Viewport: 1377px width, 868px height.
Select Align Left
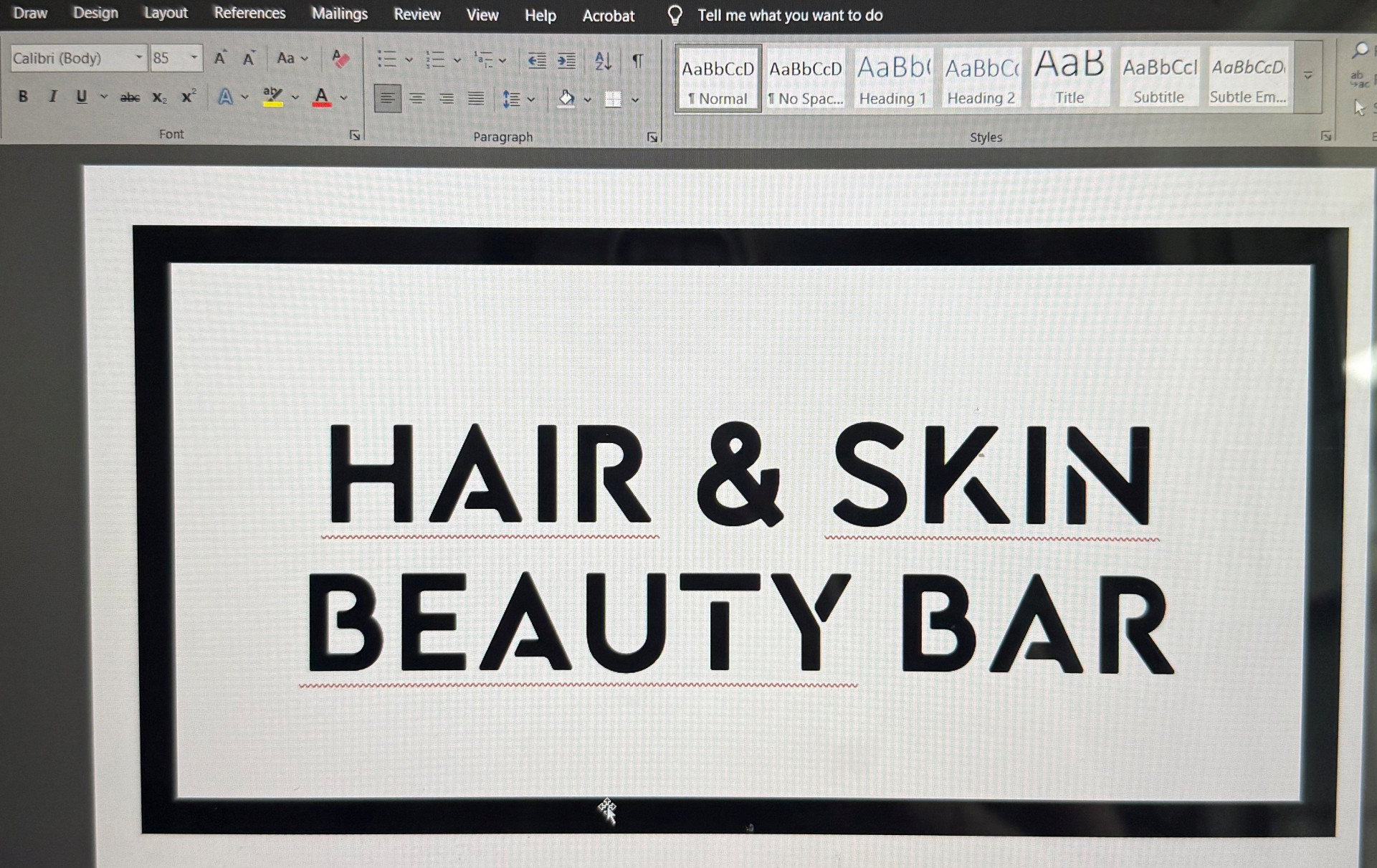pos(387,99)
